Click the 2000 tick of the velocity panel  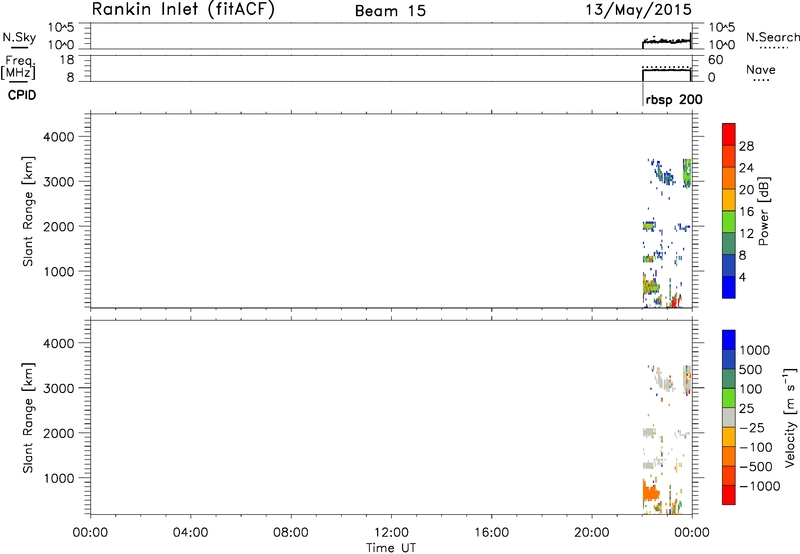[x=58, y=433]
